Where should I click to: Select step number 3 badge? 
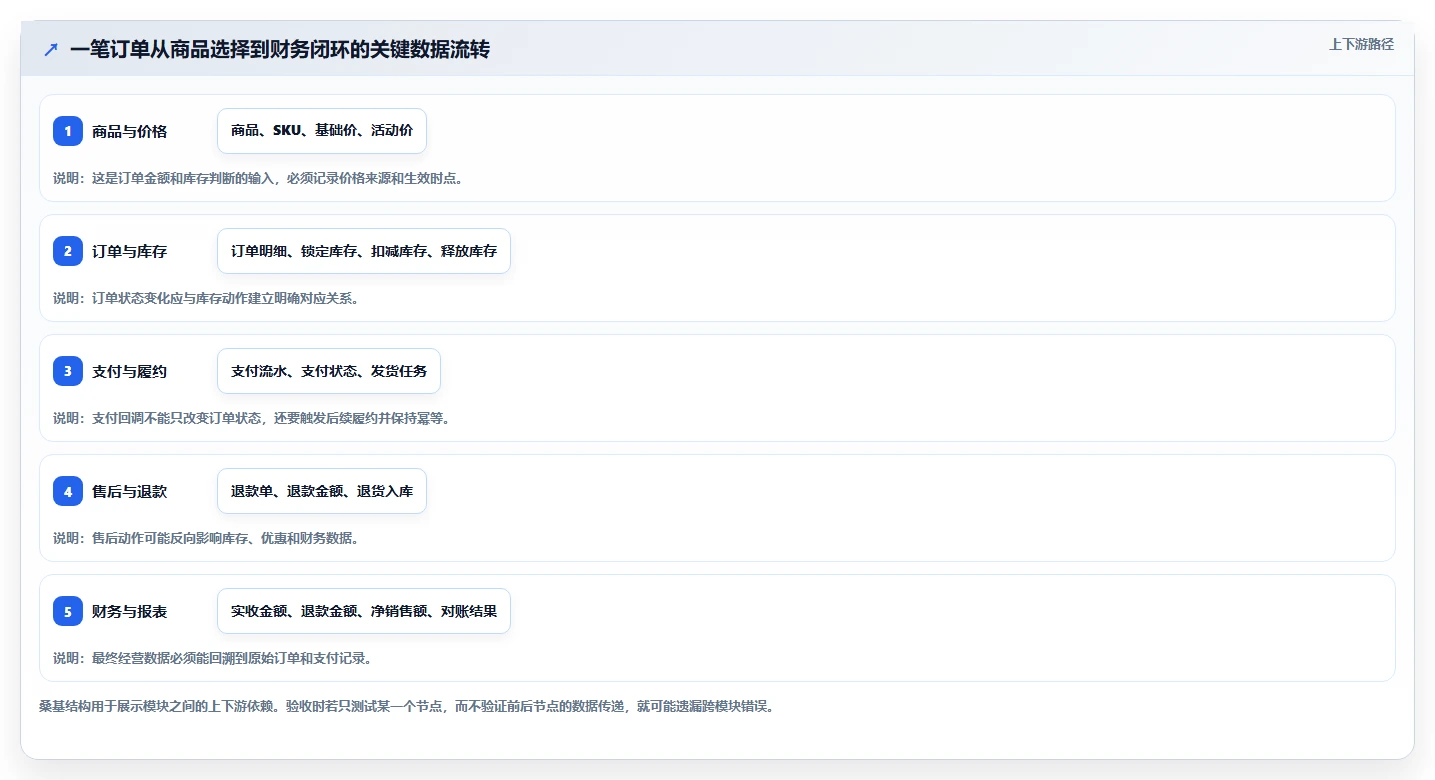(68, 371)
